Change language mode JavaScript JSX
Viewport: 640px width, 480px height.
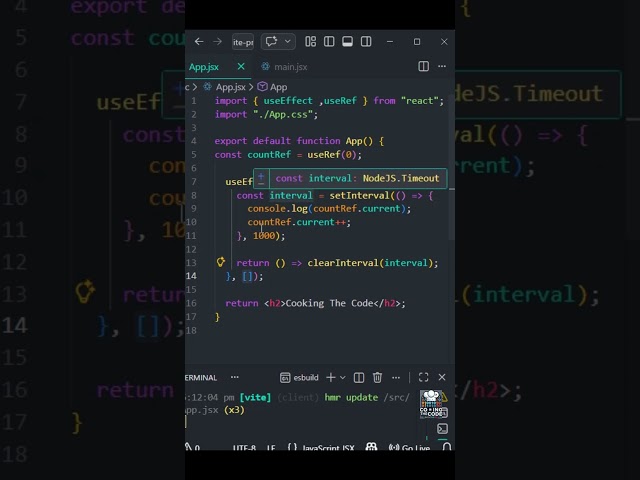[328, 448]
